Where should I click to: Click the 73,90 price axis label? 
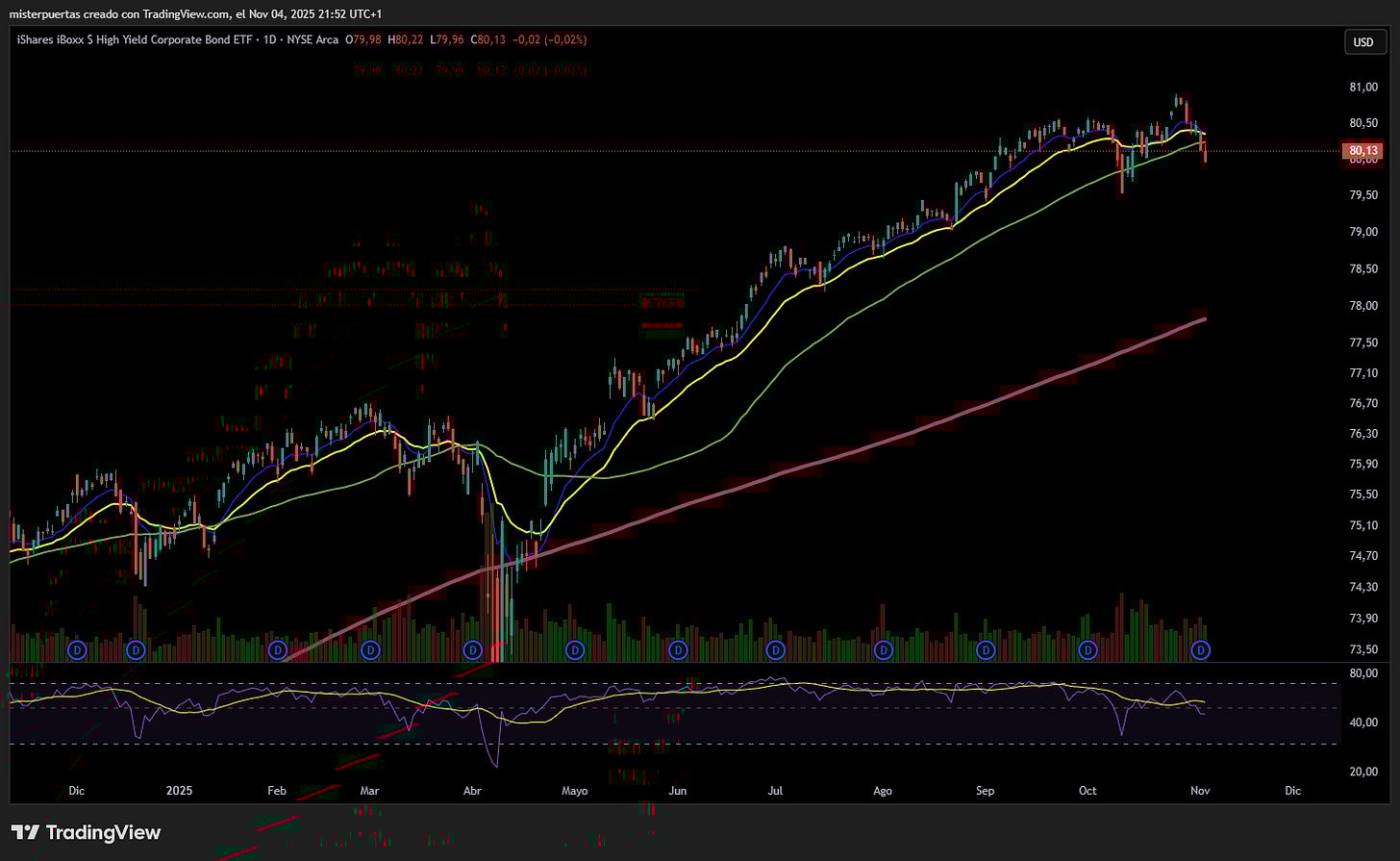[x=1362, y=618]
